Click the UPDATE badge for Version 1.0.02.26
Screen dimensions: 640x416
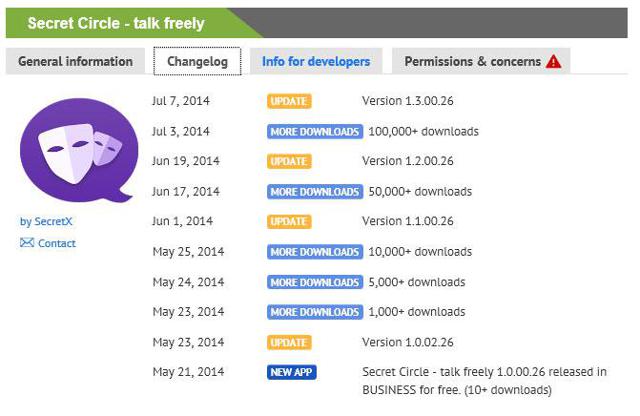pos(289,343)
